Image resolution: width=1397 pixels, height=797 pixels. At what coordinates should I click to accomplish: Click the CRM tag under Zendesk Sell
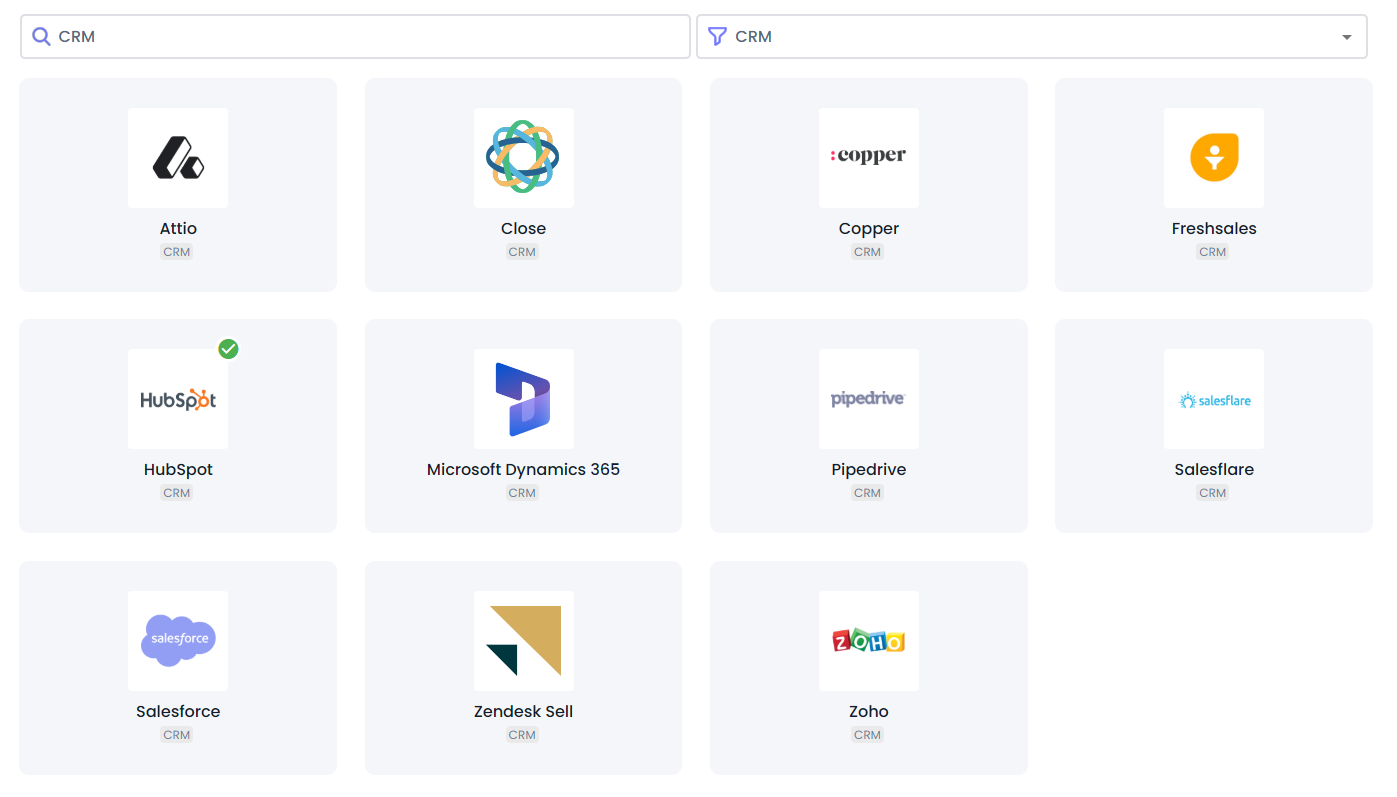click(x=522, y=735)
